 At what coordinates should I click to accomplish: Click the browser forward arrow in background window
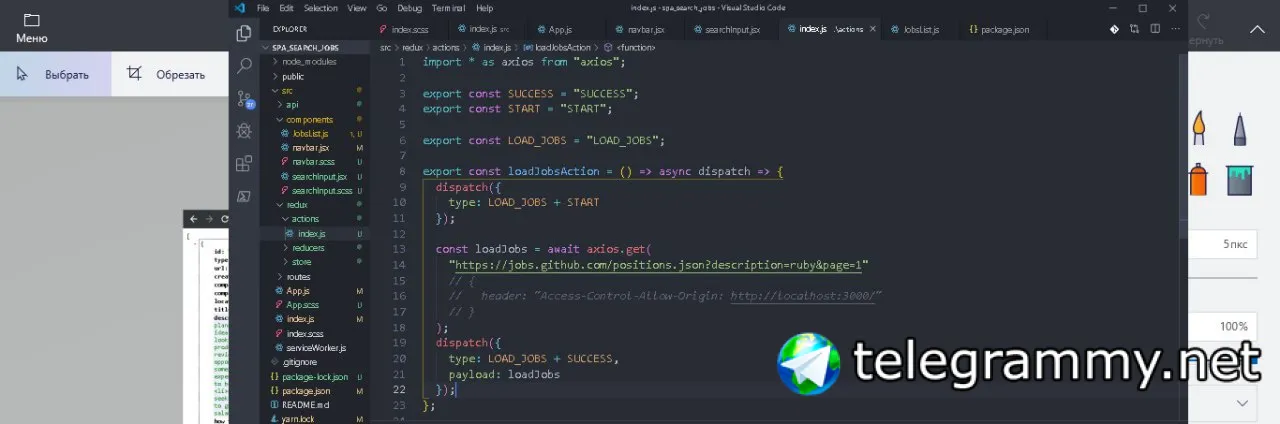coord(208,219)
